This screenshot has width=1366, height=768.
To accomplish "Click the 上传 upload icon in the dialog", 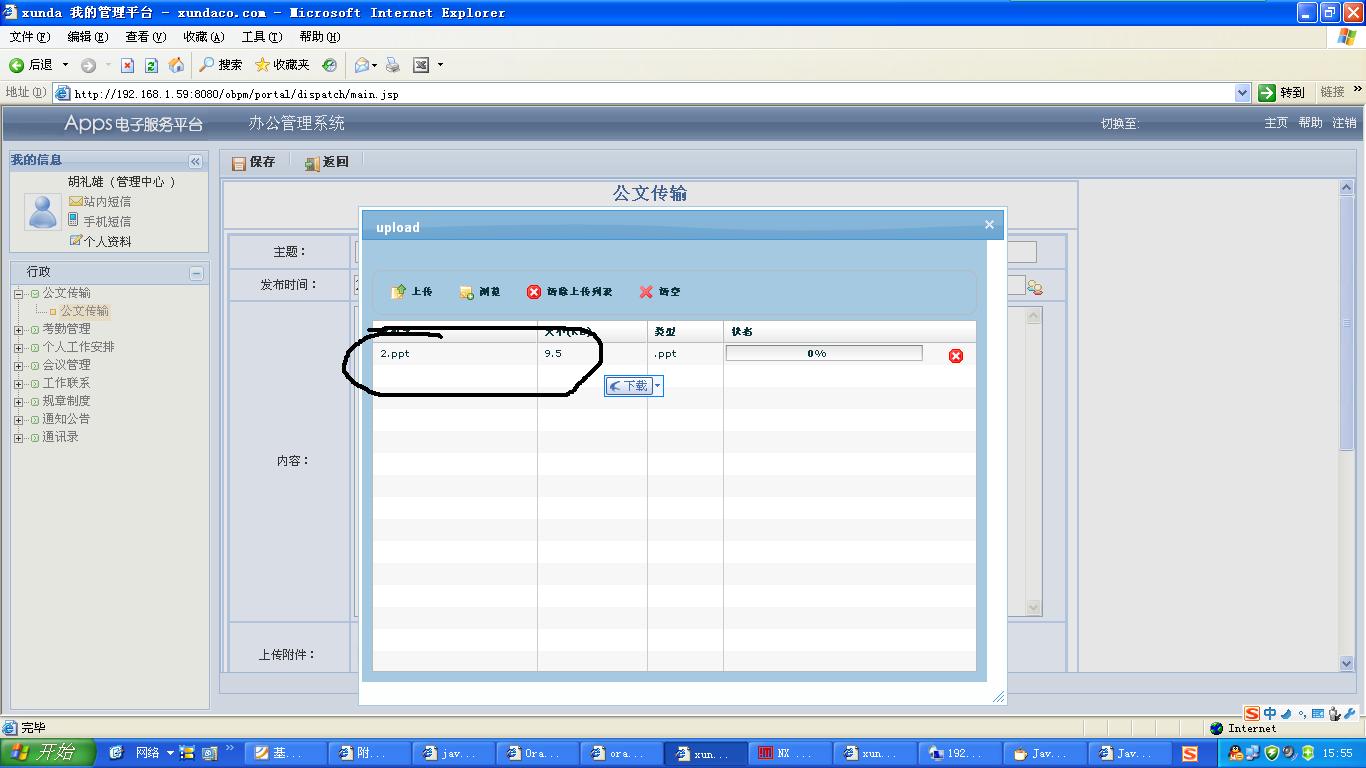I will click(x=398, y=292).
